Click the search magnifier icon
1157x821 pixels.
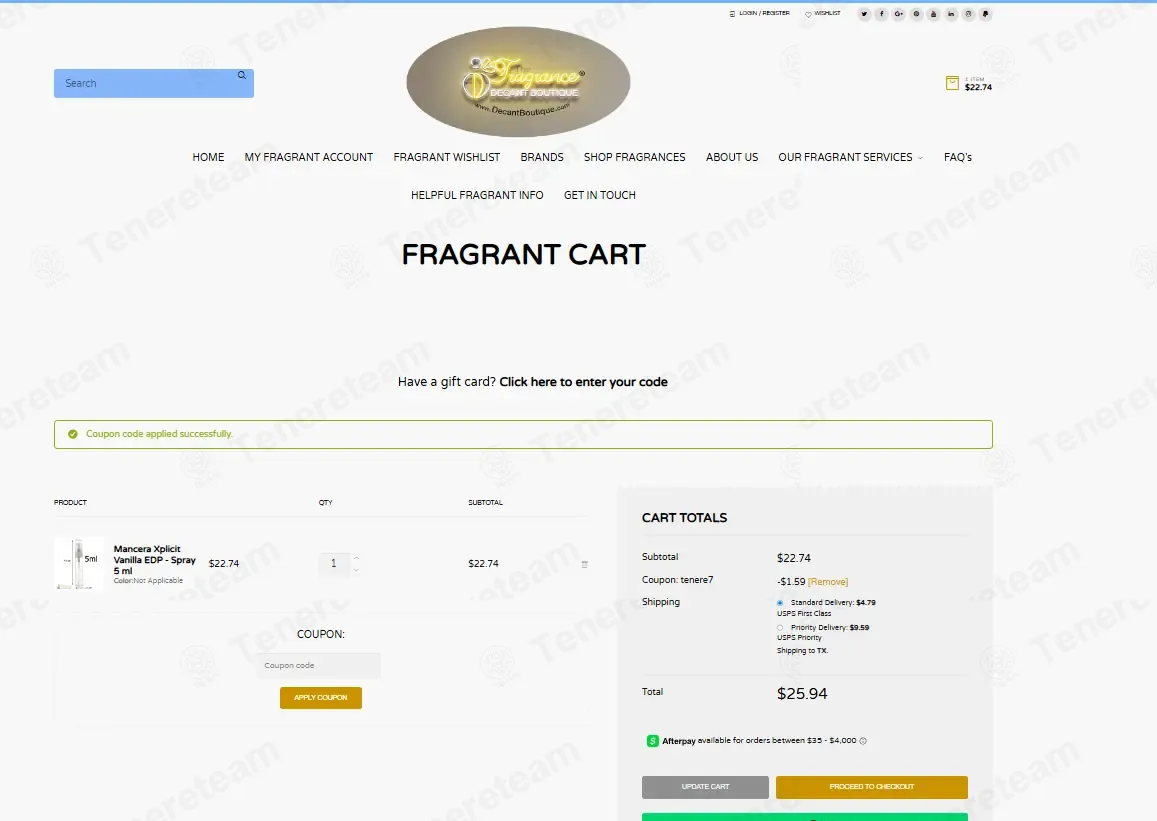coord(241,75)
